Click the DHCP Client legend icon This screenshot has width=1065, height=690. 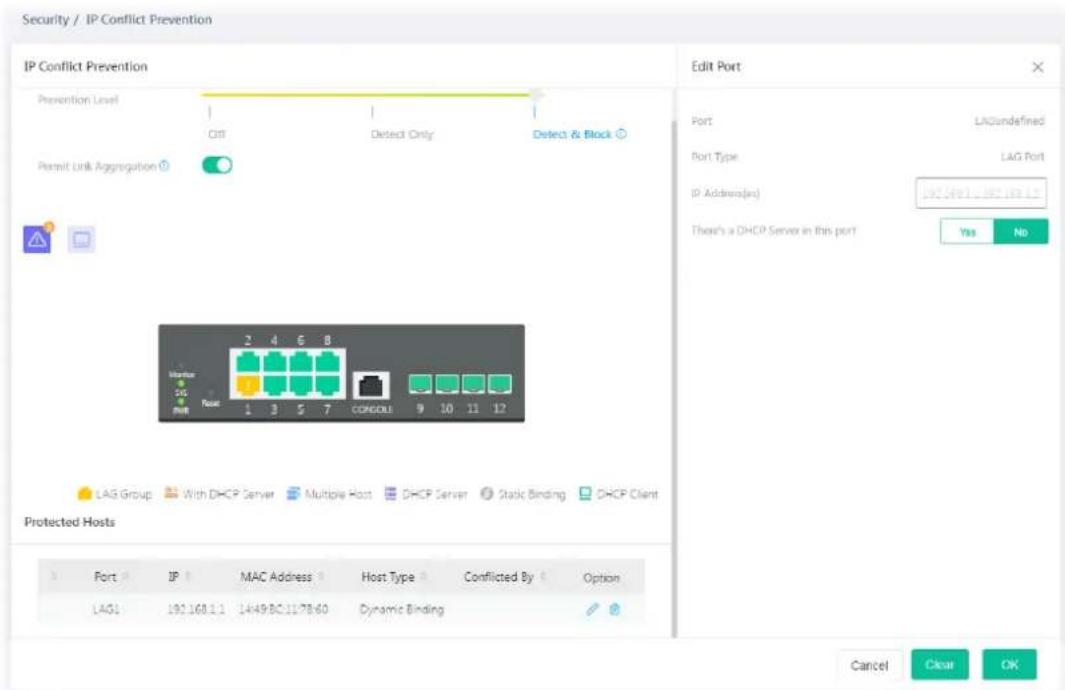tap(585, 493)
